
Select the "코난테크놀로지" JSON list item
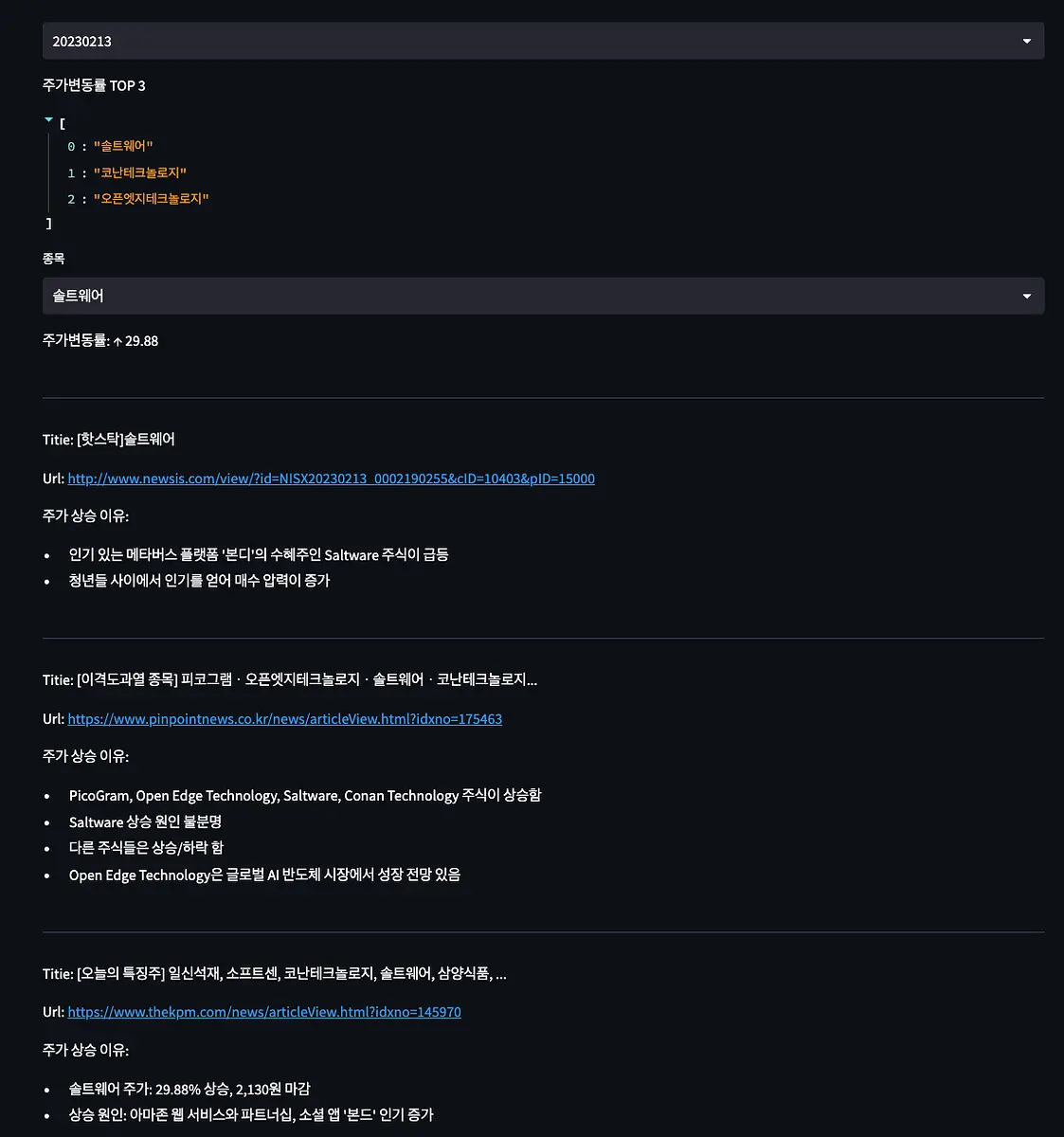click(140, 173)
